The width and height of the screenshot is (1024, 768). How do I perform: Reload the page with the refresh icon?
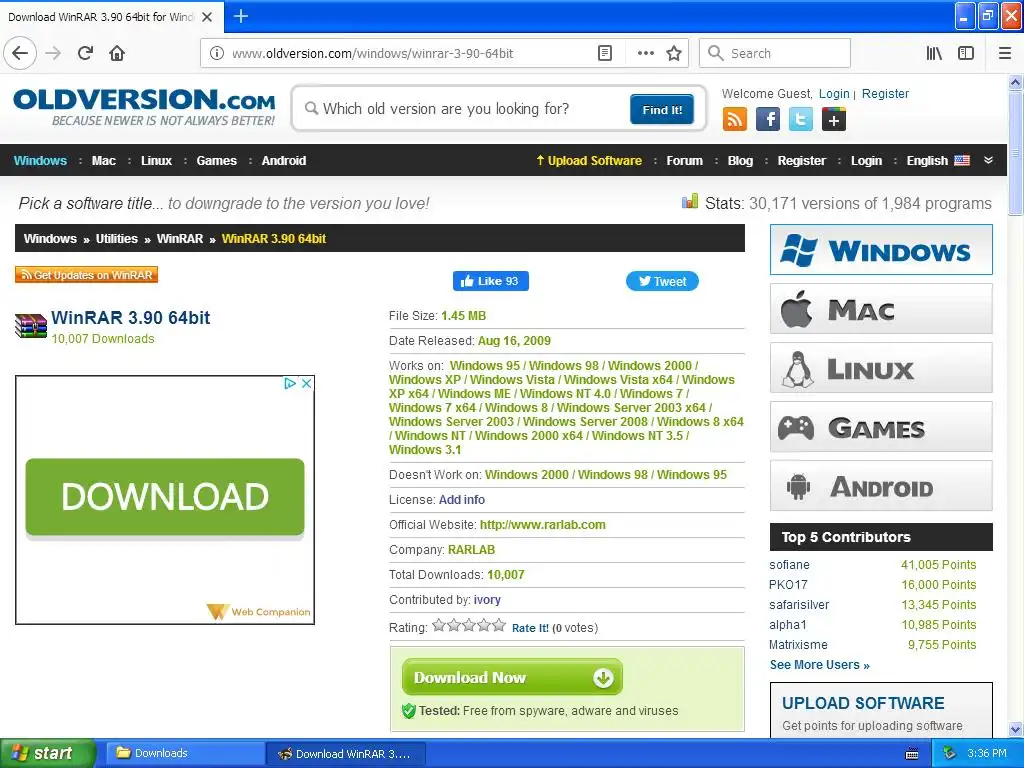pyautogui.click(x=85, y=53)
